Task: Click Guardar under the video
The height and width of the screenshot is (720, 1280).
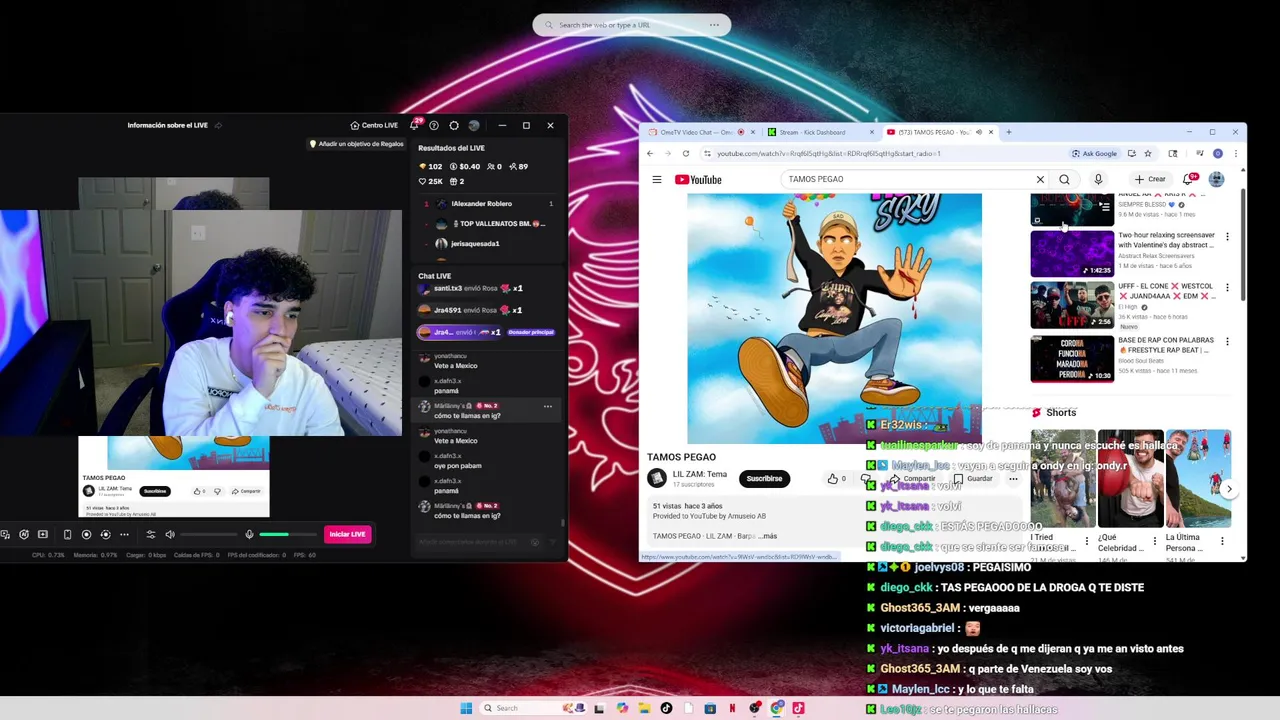Action: (973, 478)
